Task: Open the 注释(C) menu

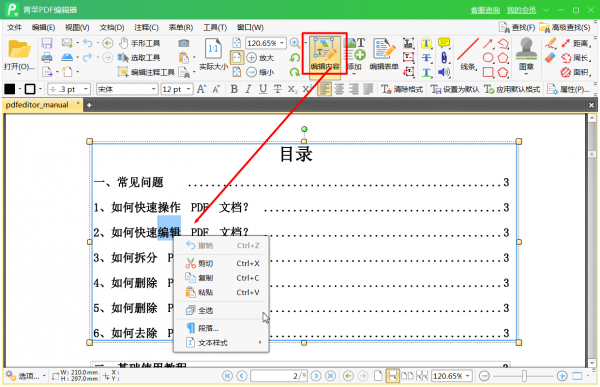Action: [146, 28]
